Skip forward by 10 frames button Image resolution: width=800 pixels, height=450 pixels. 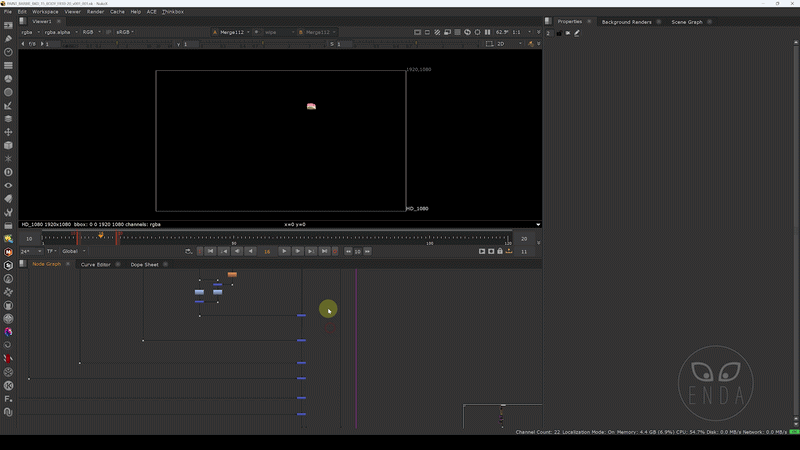[367, 251]
